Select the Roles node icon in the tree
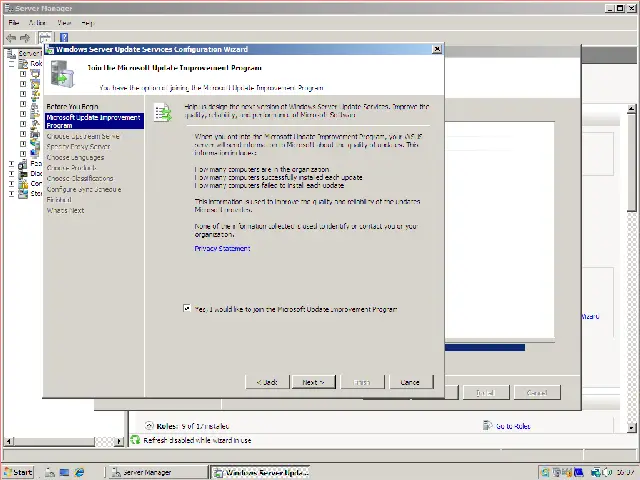This screenshot has height=480, width=640. point(23,64)
